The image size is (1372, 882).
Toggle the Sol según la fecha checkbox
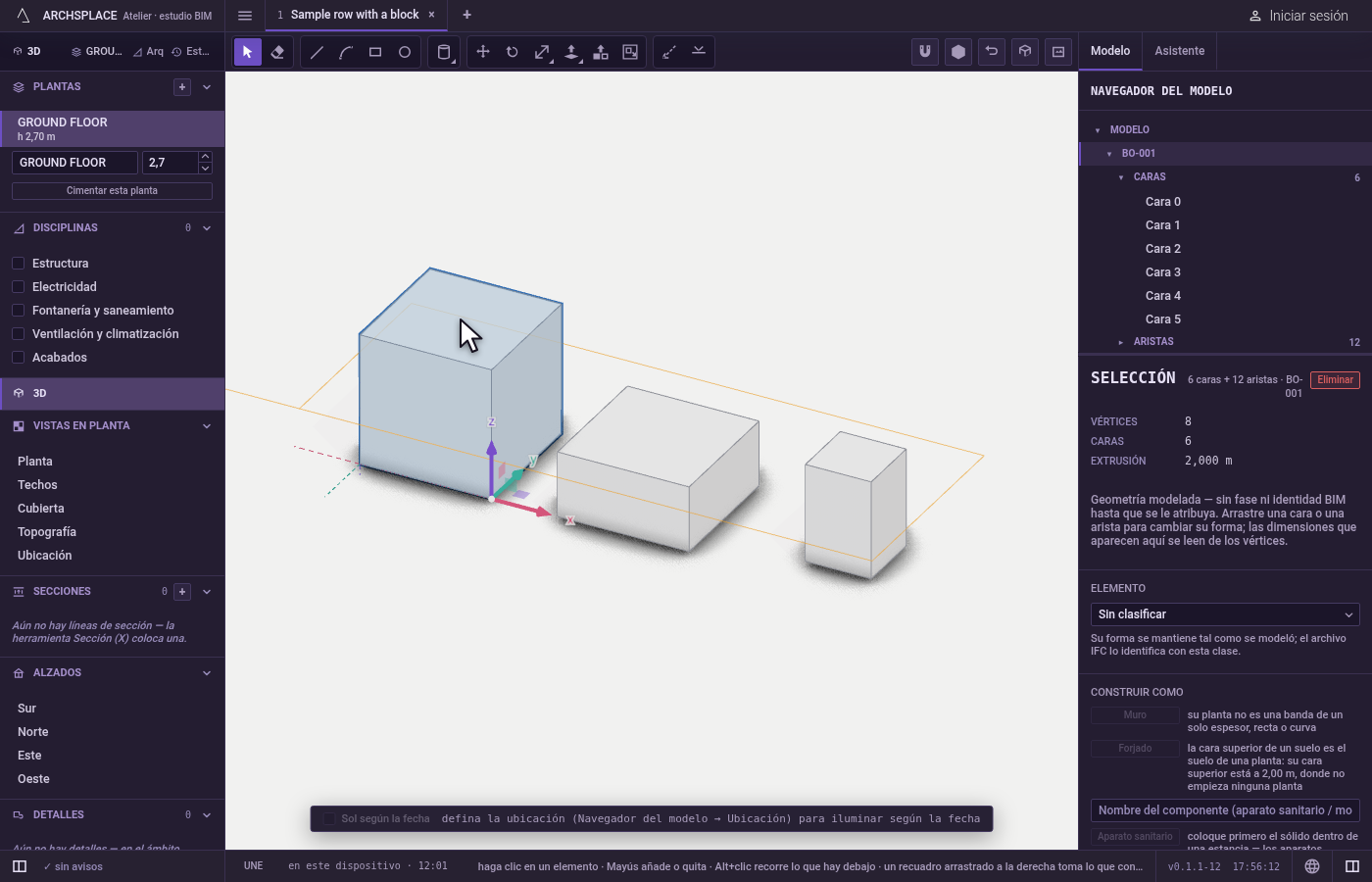pyautogui.click(x=329, y=819)
